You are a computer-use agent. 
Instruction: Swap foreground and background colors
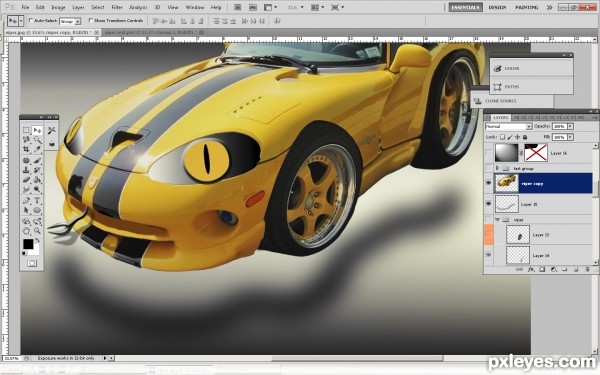pos(38,240)
